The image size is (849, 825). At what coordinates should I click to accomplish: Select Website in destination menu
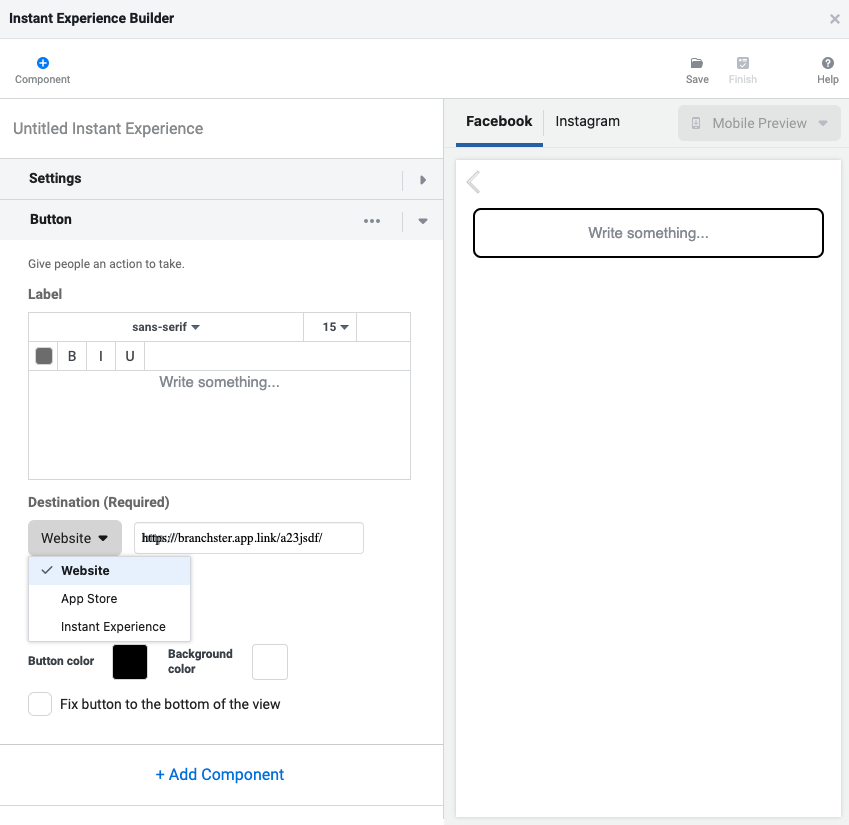pyautogui.click(x=109, y=571)
